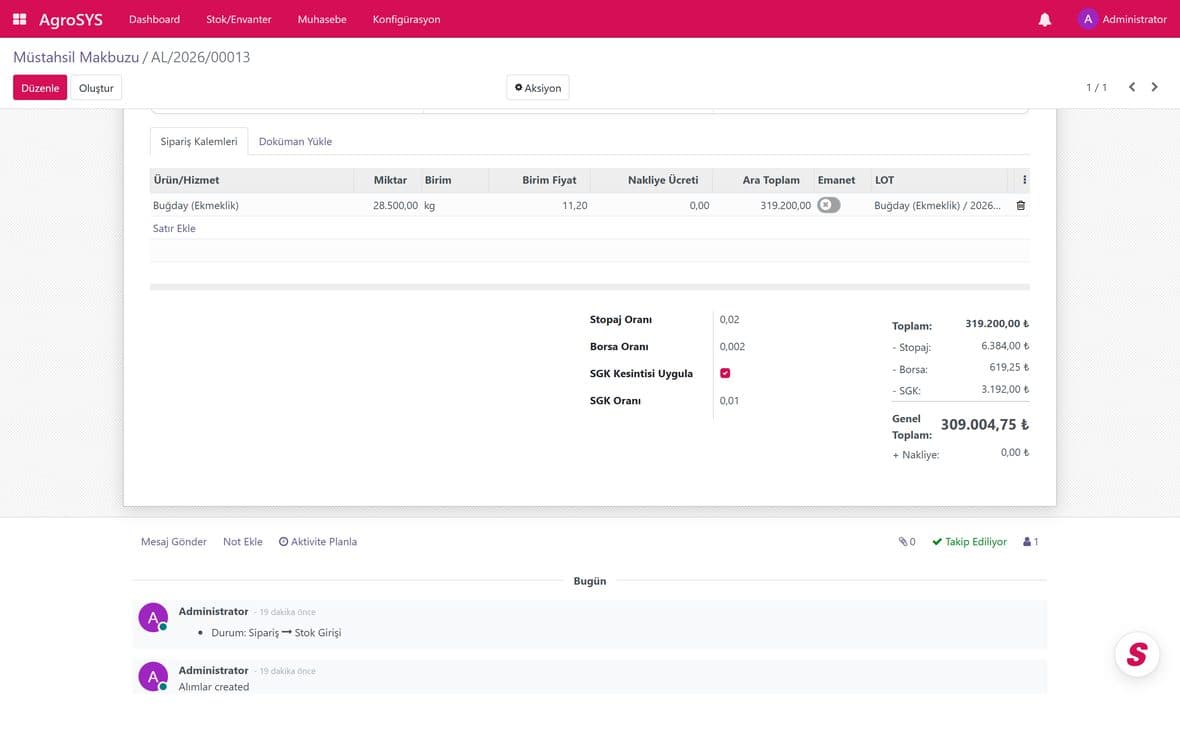
Task: Open the table column options menu
Action: tap(1024, 180)
